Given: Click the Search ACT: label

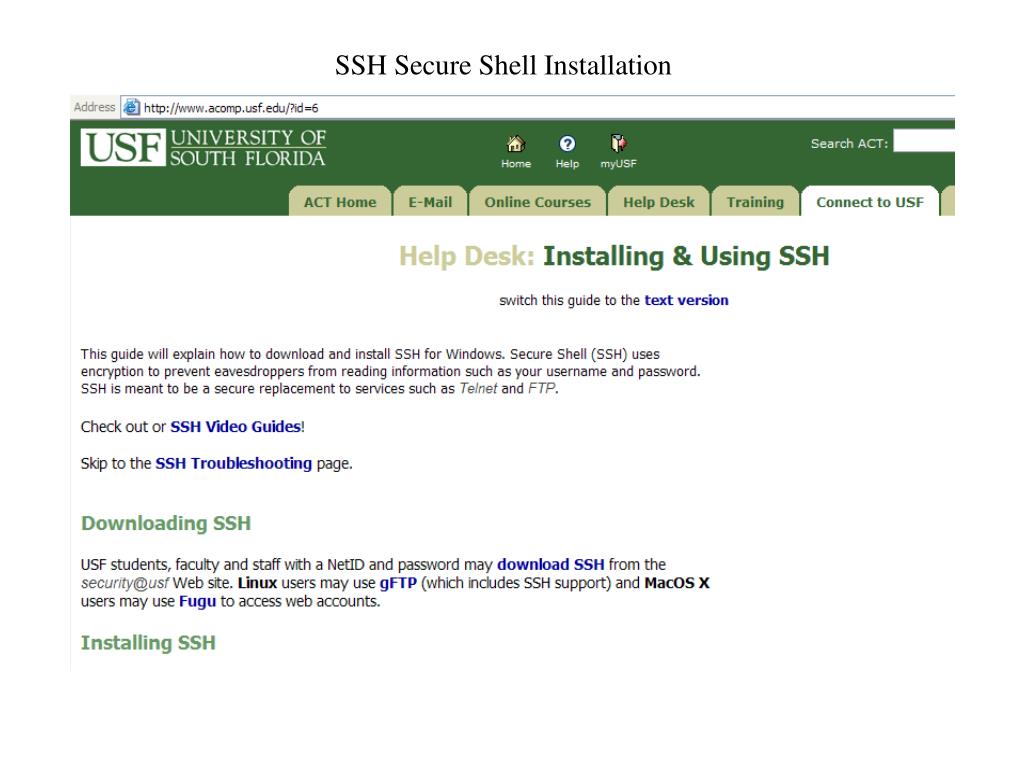Looking at the screenshot, I should point(849,144).
